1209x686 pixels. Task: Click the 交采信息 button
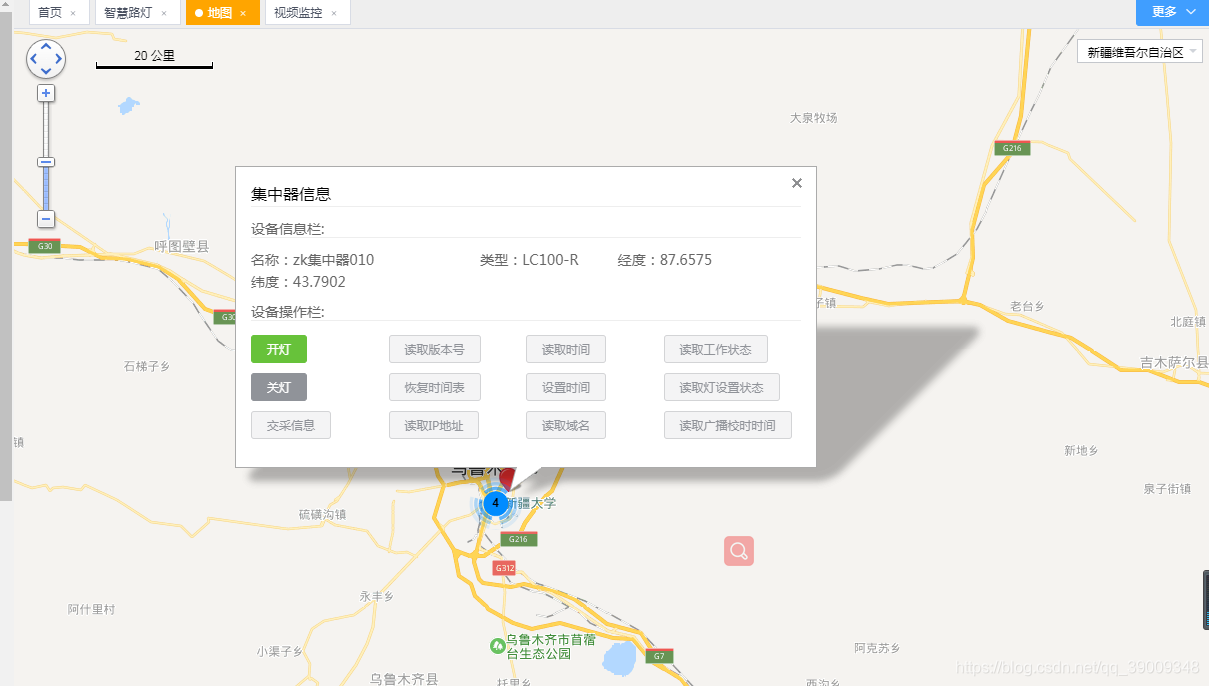pos(291,425)
